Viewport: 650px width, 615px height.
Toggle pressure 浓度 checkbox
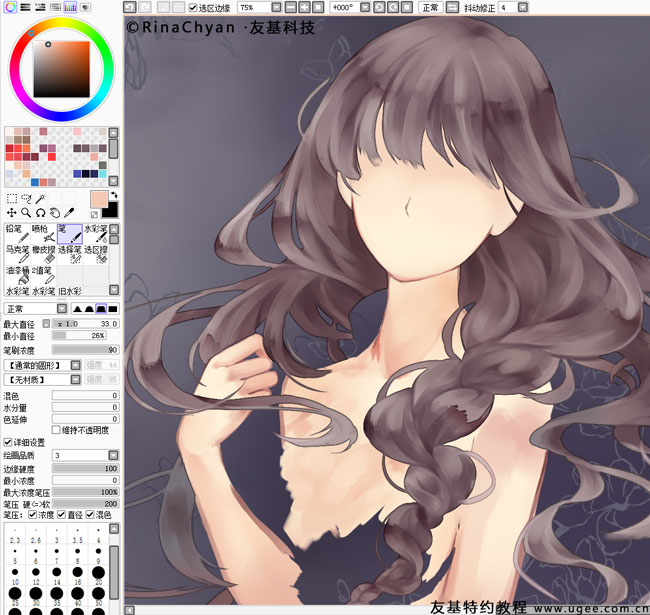(x=32, y=514)
